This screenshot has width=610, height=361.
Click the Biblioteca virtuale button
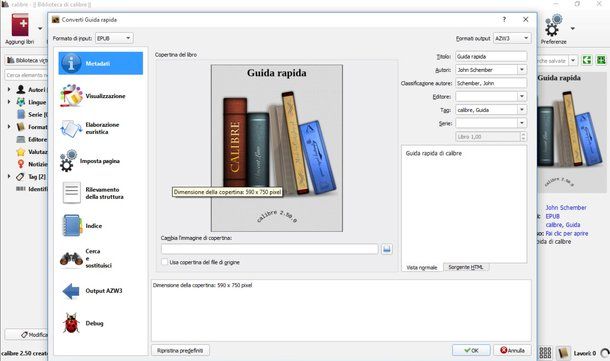point(27,60)
